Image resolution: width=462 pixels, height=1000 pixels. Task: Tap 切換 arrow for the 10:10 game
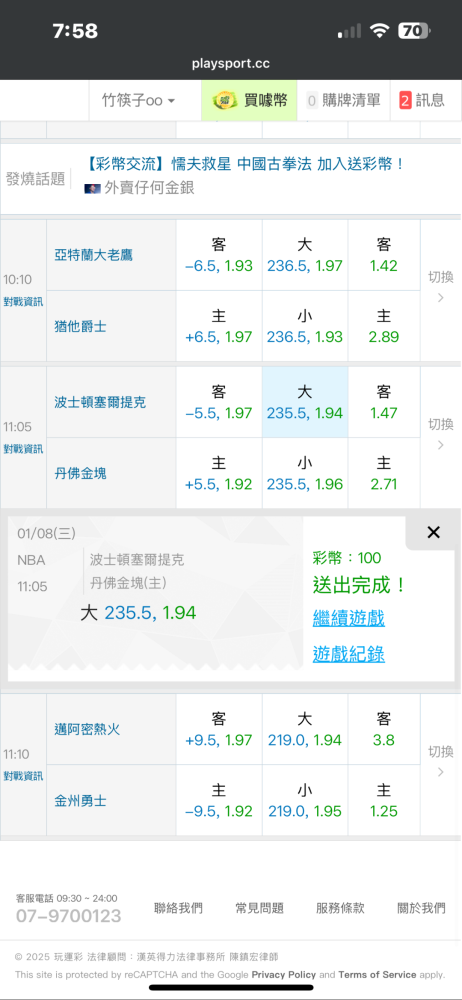(440, 286)
